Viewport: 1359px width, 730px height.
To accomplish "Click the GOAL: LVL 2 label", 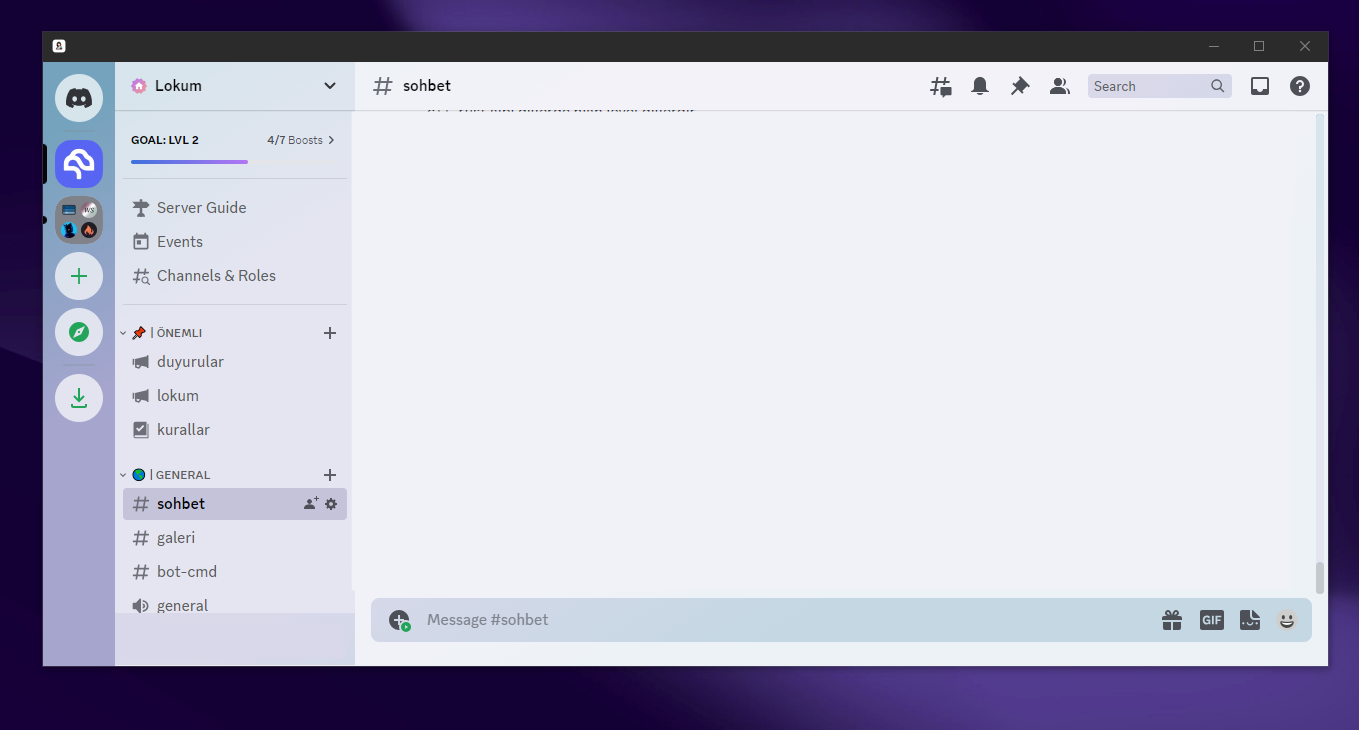I will point(165,140).
